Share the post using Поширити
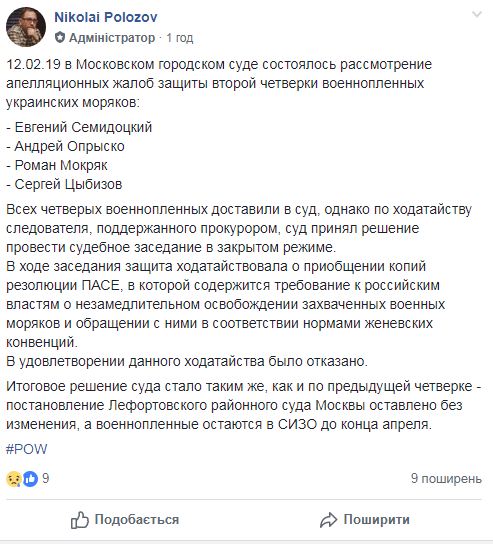This screenshot has height=544, width=493. [x=365, y=520]
